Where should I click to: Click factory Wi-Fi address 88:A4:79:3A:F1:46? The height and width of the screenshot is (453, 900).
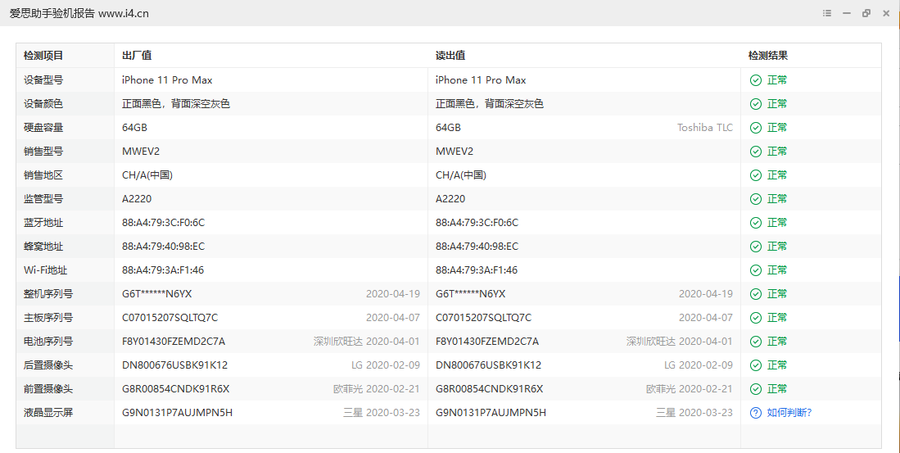pos(162,270)
